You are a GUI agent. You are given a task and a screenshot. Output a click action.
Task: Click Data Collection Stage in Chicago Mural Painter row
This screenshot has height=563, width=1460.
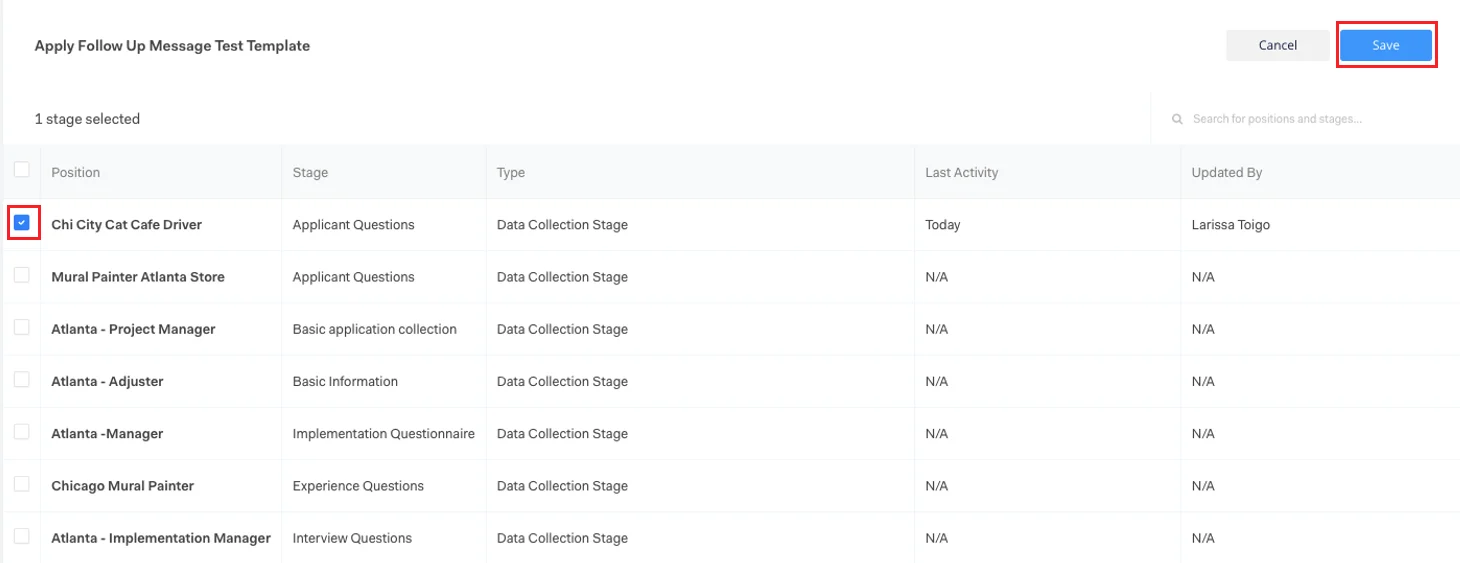click(562, 486)
